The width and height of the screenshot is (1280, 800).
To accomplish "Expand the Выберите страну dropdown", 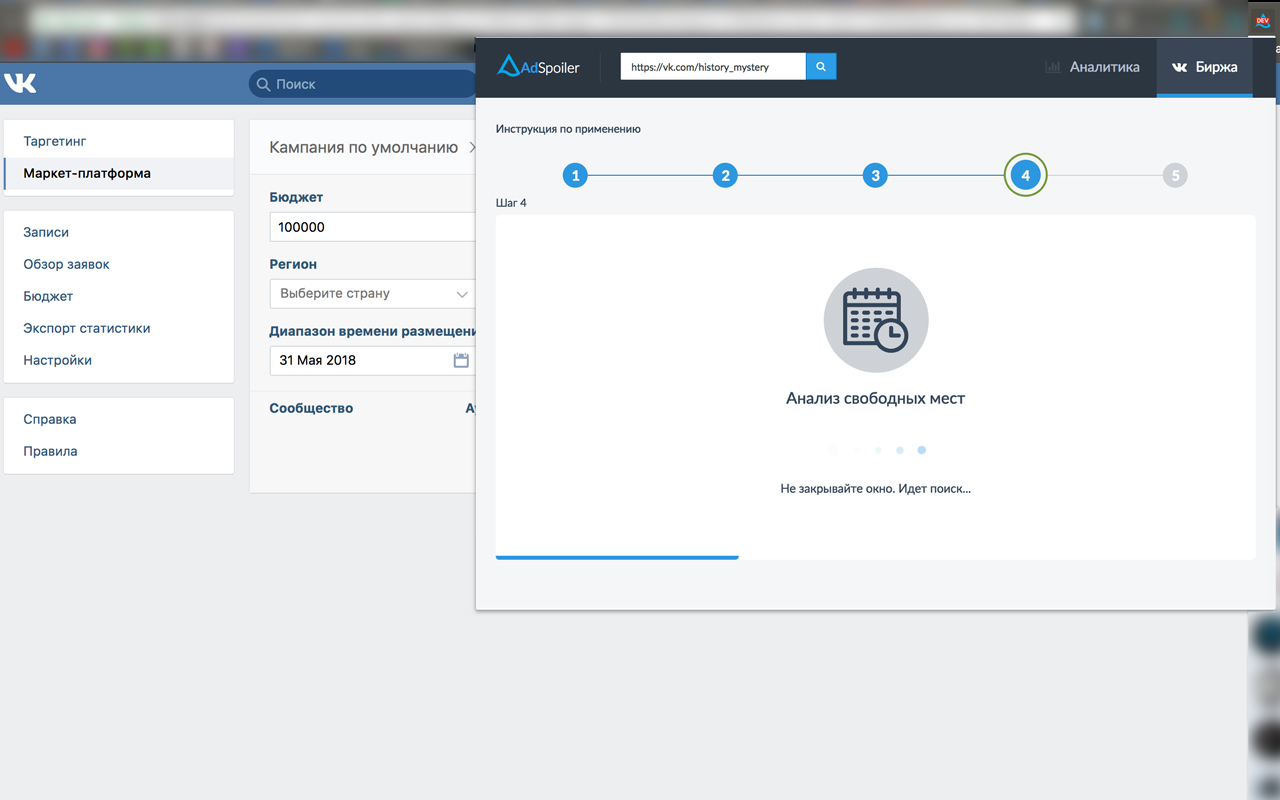I will point(372,294).
